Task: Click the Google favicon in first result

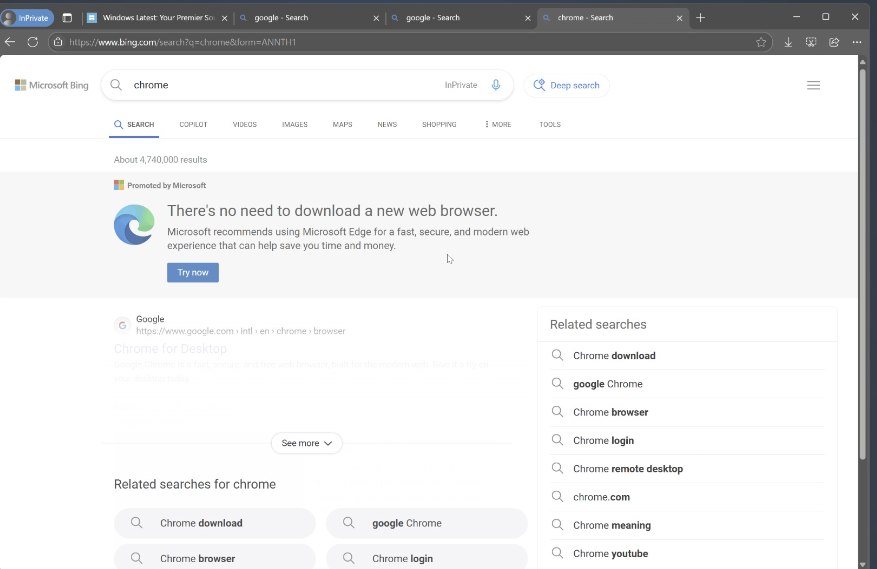Action: click(x=122, y=325)
